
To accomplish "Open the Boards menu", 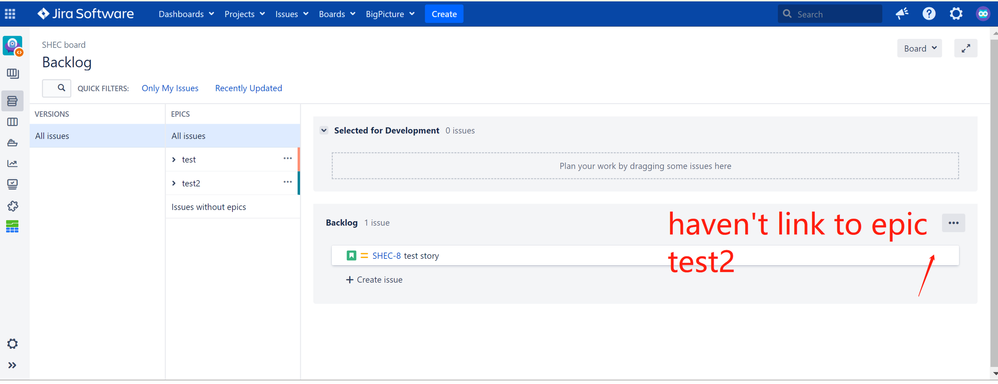I will pyautogui.click(x=336, y=14).
